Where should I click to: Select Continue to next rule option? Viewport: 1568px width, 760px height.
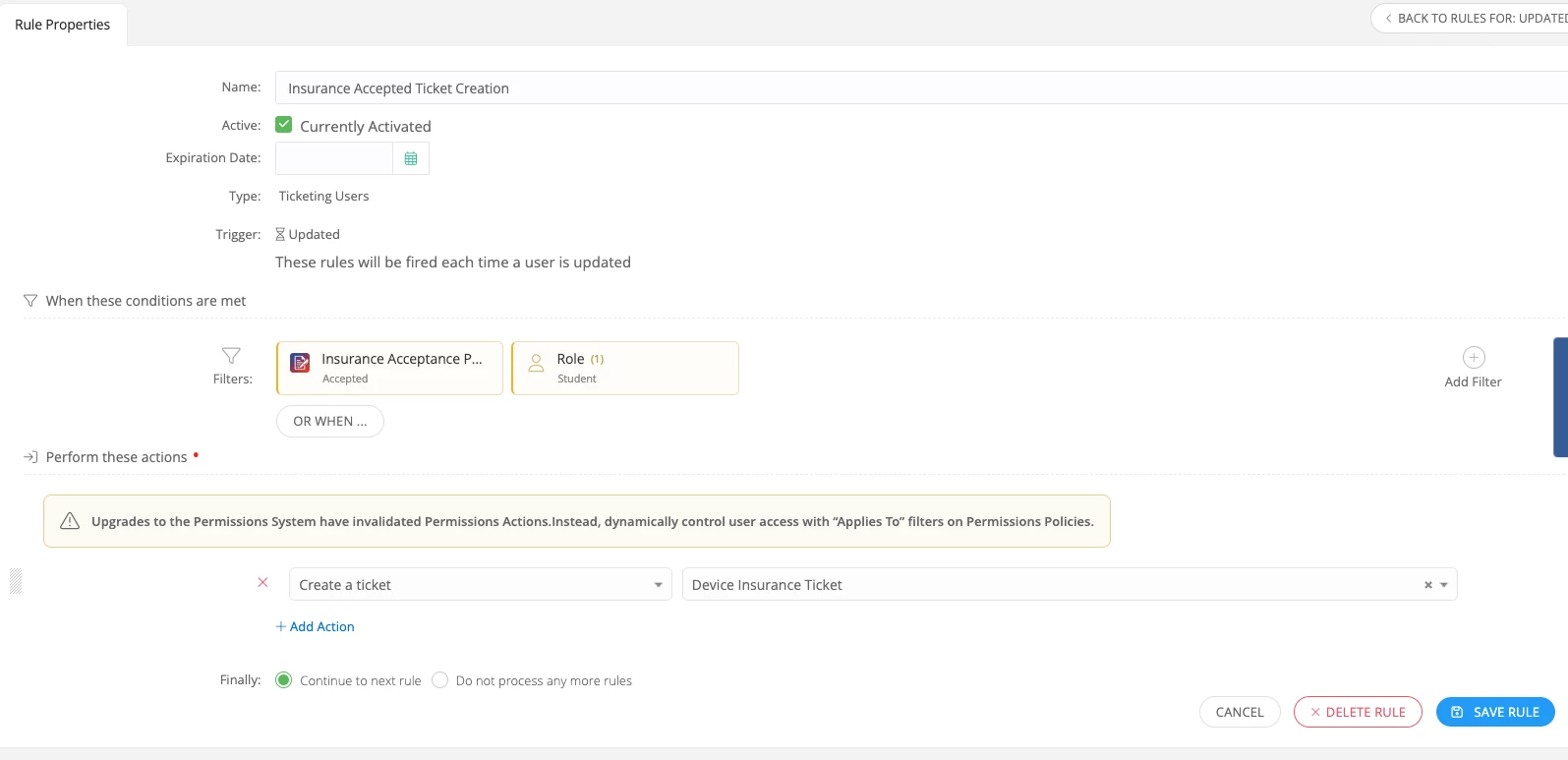click(x=284, y=680)
